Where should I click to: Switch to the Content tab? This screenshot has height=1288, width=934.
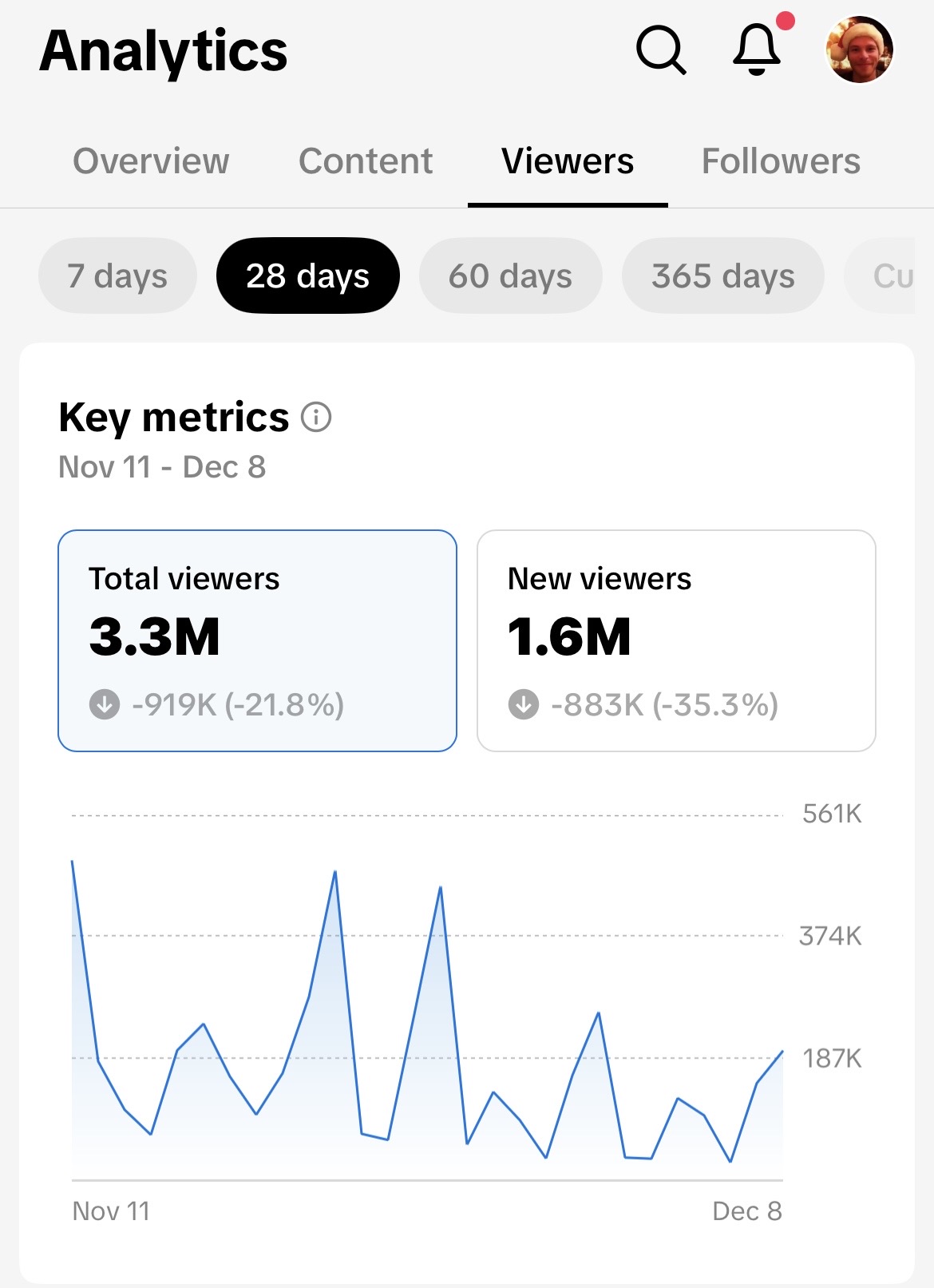click(x=366, y=161)
